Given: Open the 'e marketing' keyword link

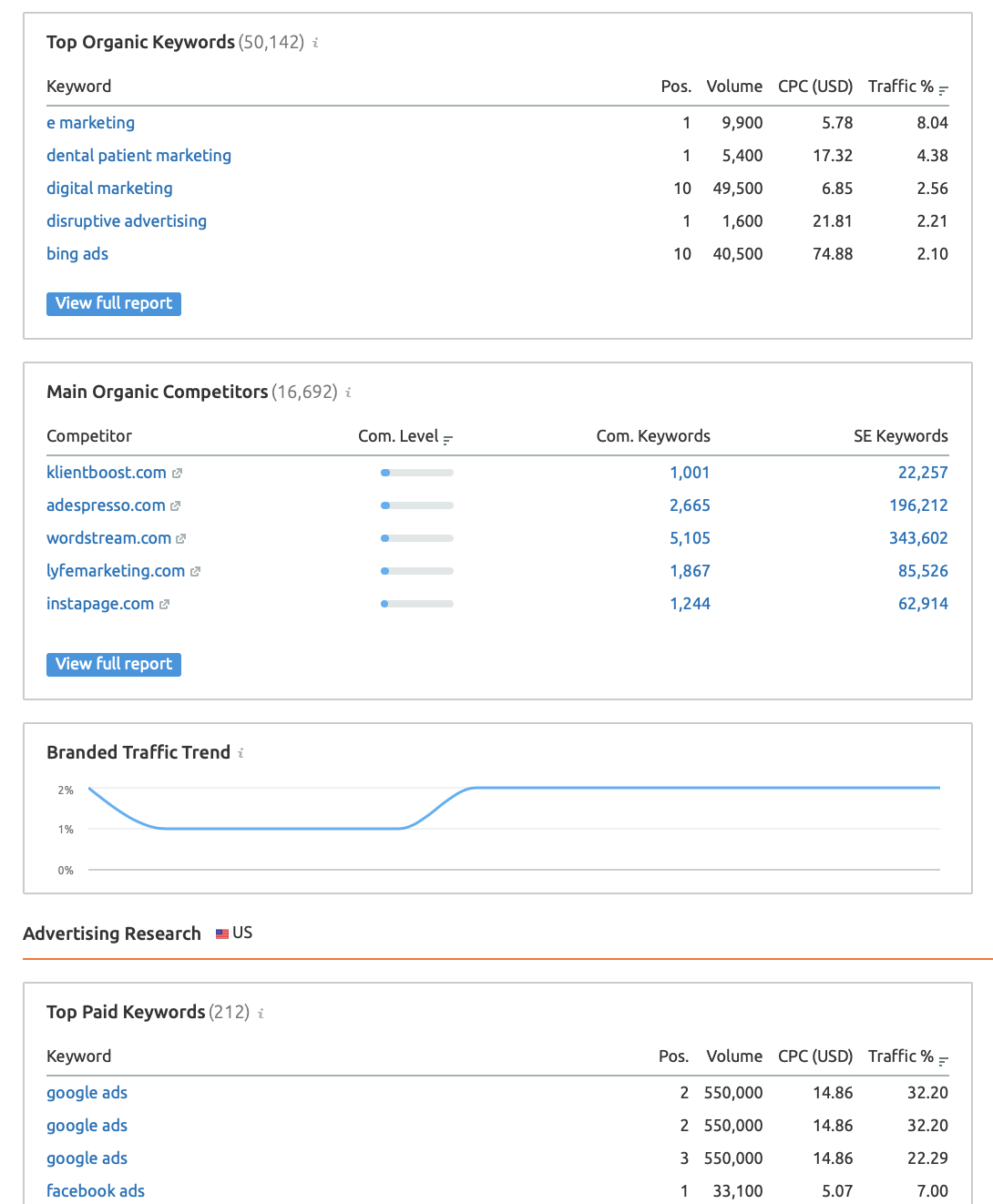Looking at the screenshot, I should (x=90, y=123).
